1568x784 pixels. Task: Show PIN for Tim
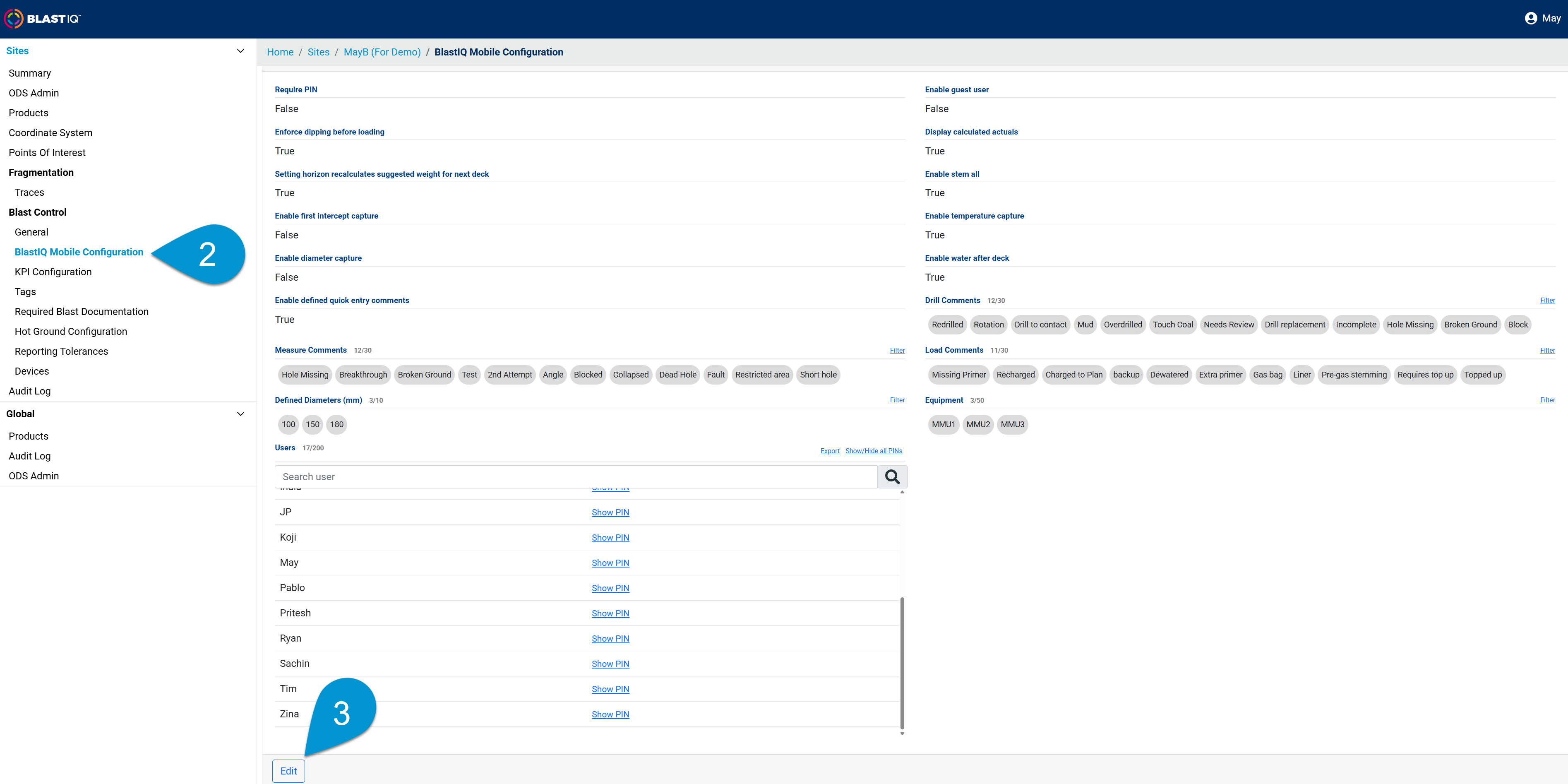pos(610,689)
